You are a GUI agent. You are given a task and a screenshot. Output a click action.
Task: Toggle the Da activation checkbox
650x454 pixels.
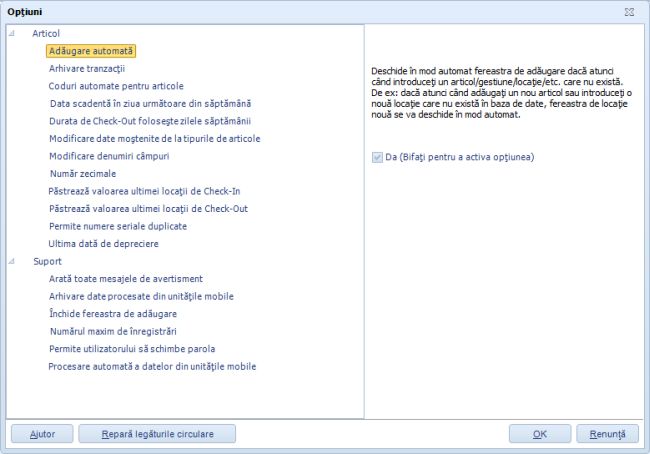pyautogui.click(x=376, y=157)
